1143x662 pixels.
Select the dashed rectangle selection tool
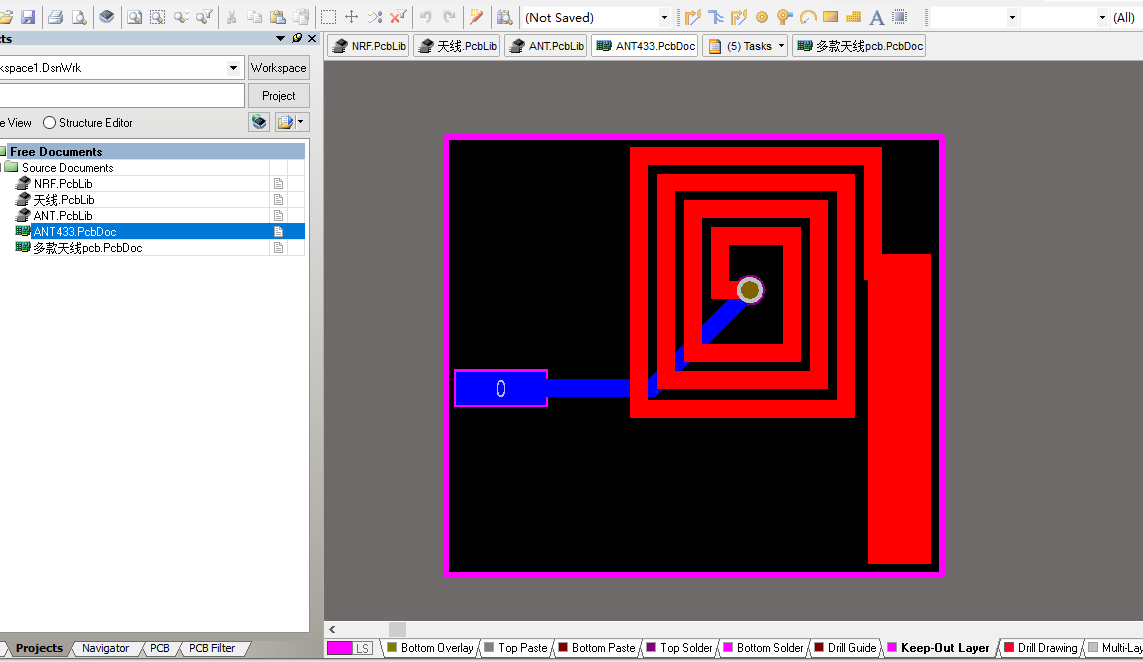(329, 17)
